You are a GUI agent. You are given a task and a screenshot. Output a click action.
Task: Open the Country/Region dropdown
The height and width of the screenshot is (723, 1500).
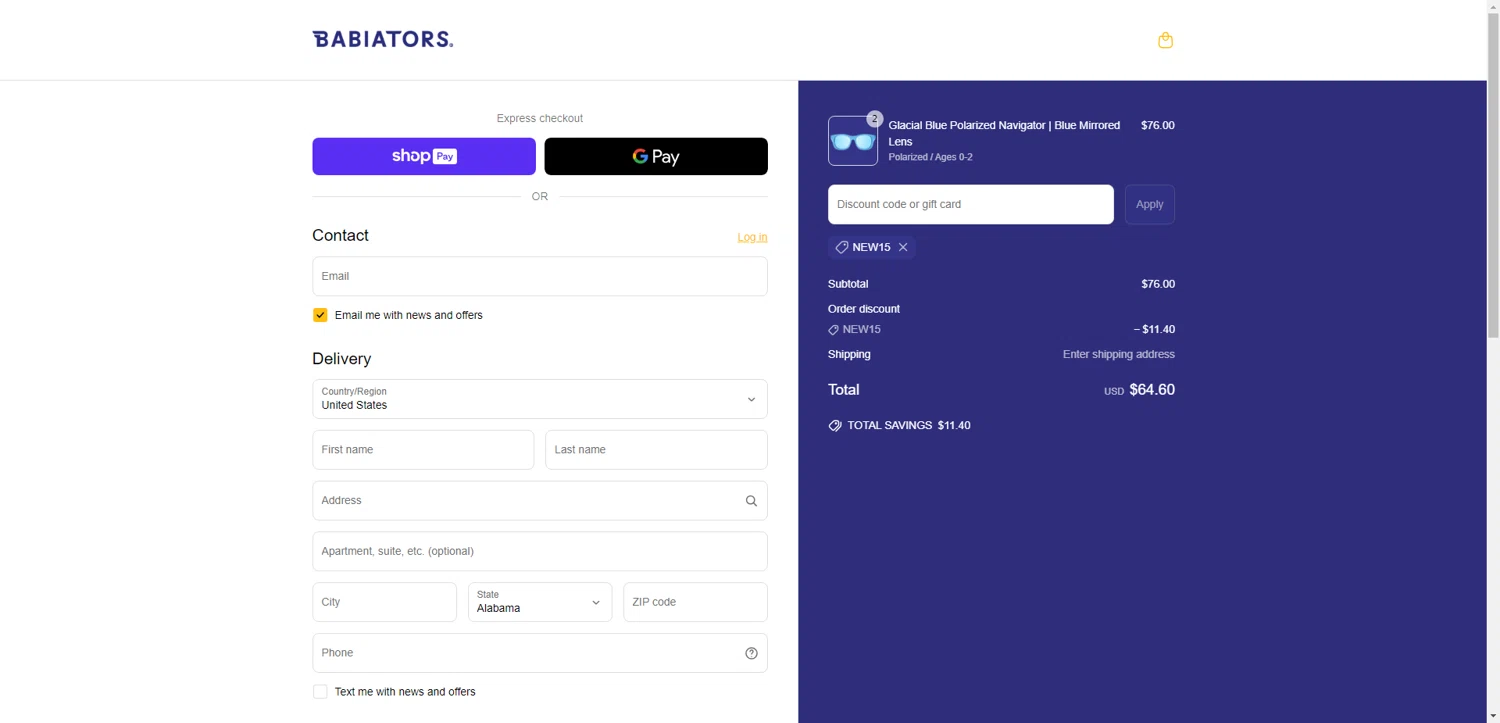pos(540,399)
